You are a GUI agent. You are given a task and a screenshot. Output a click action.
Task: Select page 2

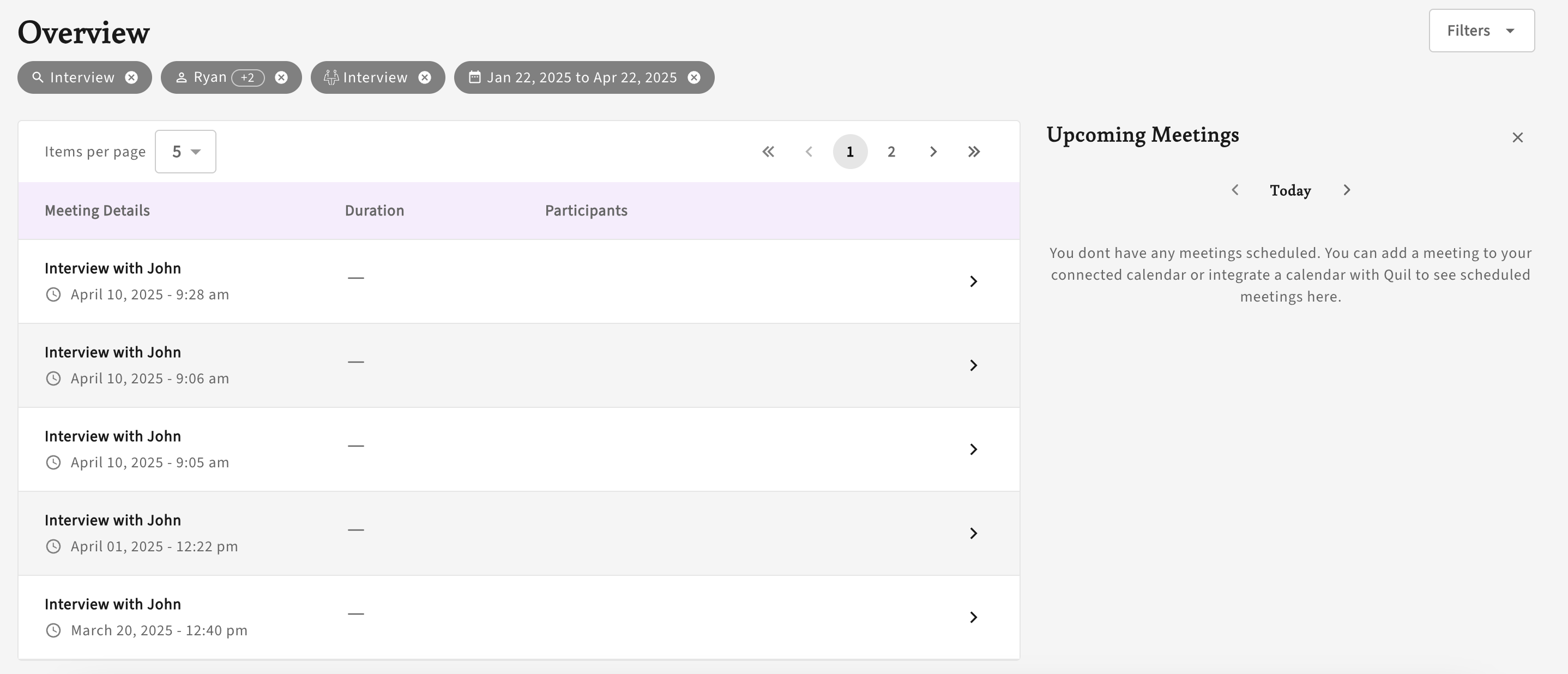click(891, 152)
